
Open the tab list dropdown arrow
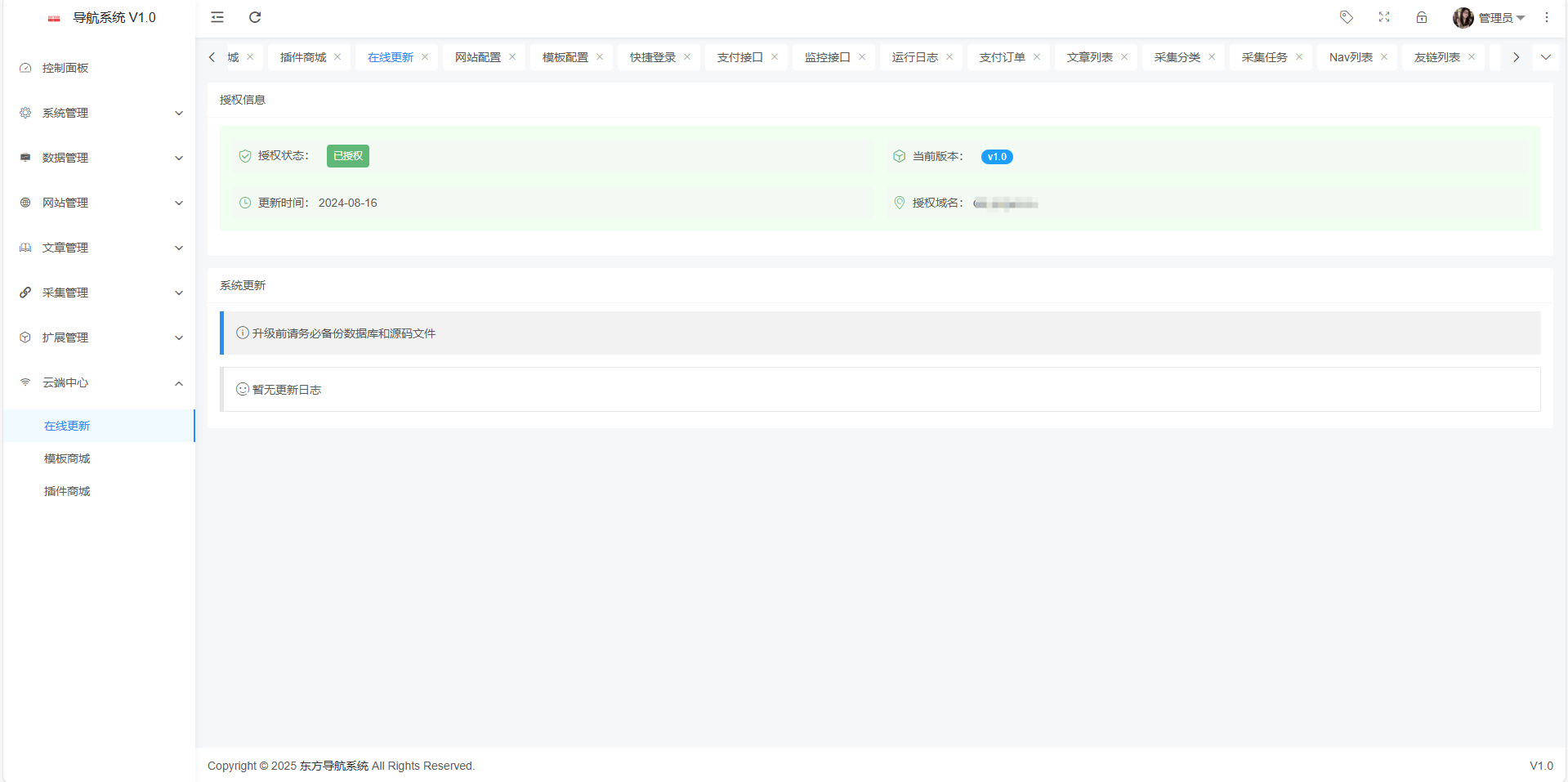[1545, 57]
